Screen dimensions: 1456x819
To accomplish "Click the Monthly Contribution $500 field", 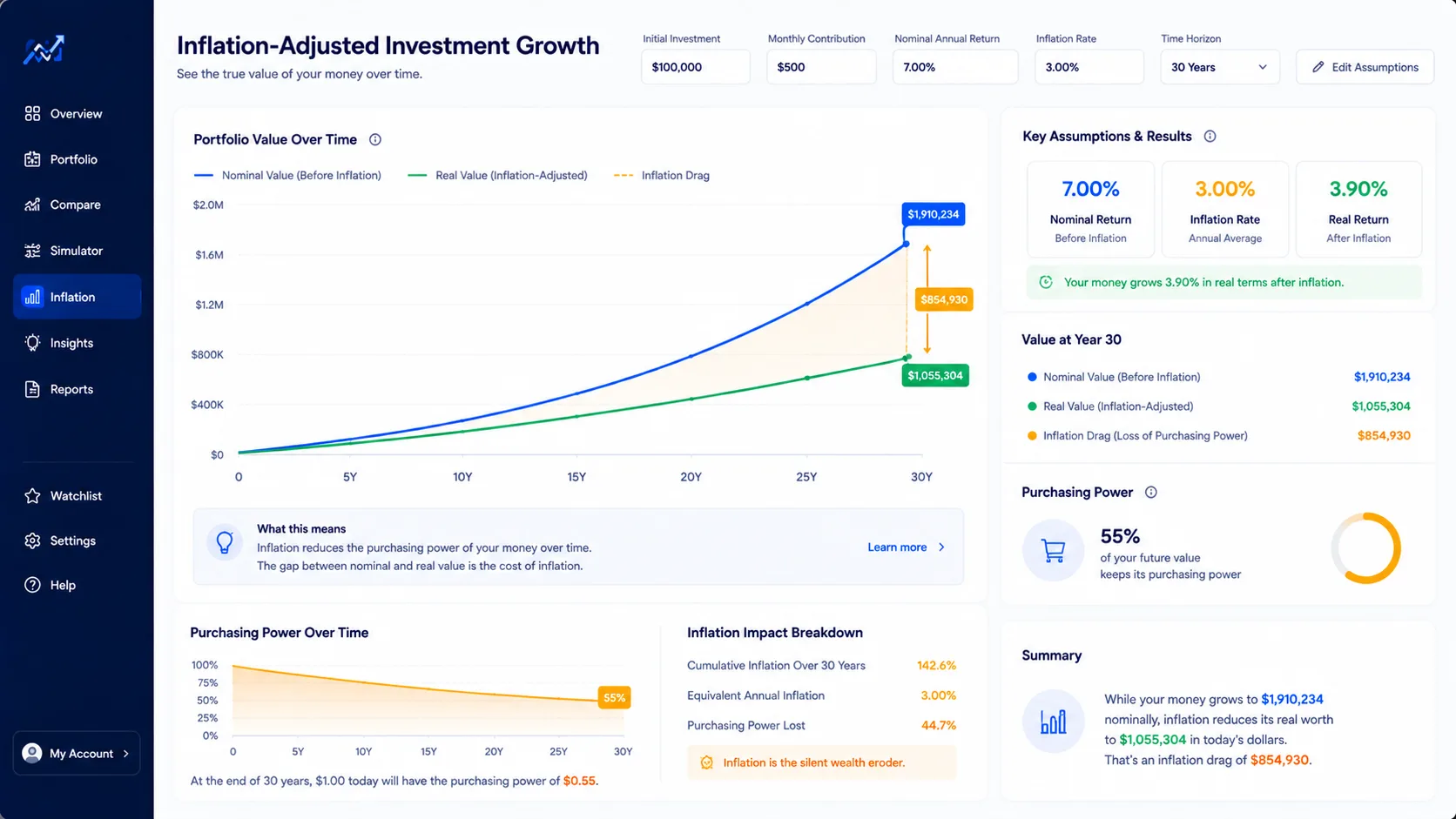I will (821, 67).
